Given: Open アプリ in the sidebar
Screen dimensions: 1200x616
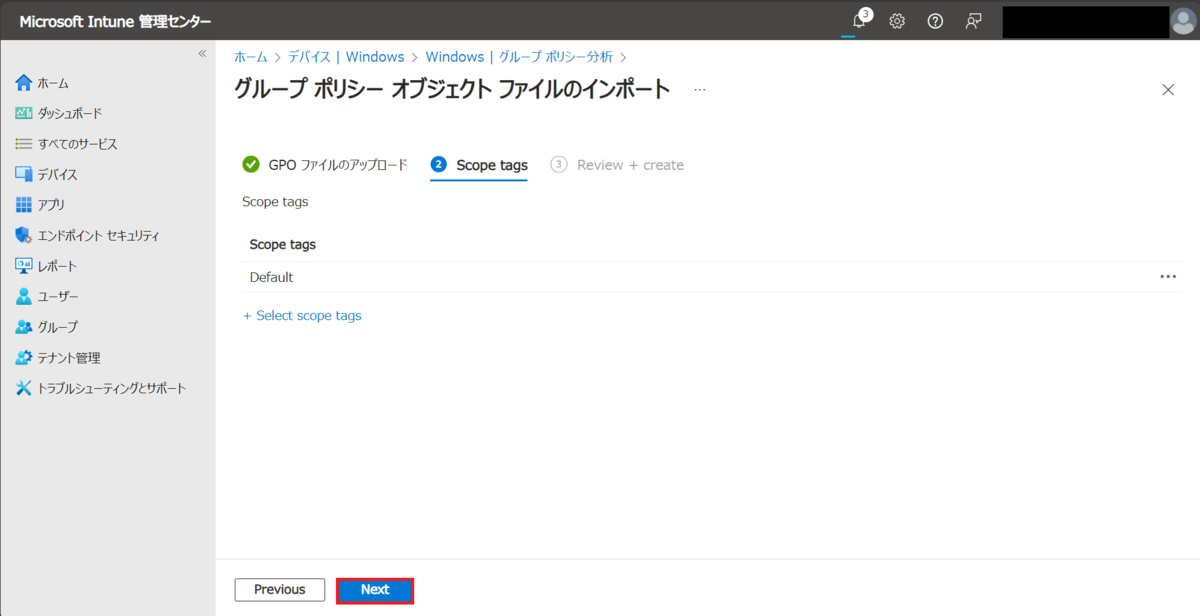Looking at the screenshot, I should click(52, 205).
